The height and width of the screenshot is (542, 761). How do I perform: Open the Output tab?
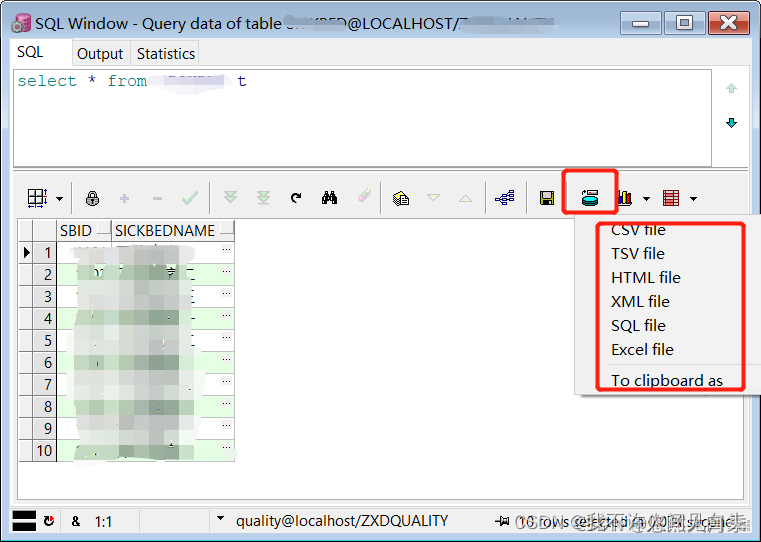click(100, 53)
